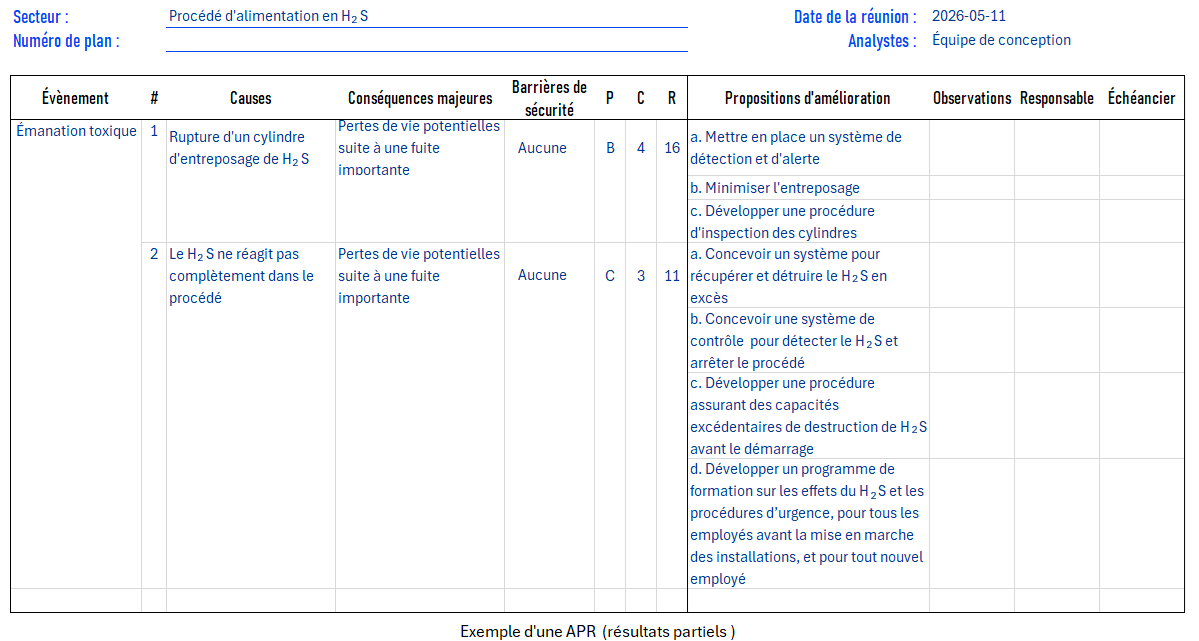Select the Évènement column header
This screenshot has height=641, width=1199.
coord(76,98)
